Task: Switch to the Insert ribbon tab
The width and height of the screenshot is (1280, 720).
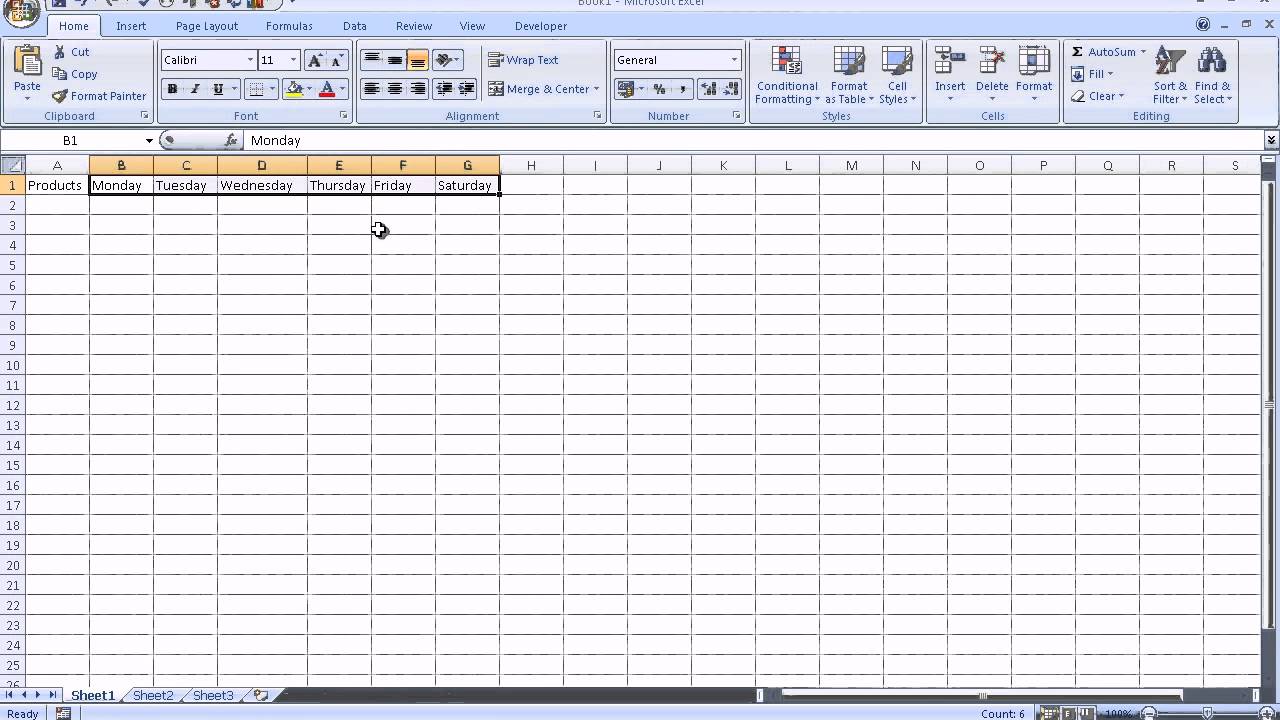Action: [x=131, y=26]
